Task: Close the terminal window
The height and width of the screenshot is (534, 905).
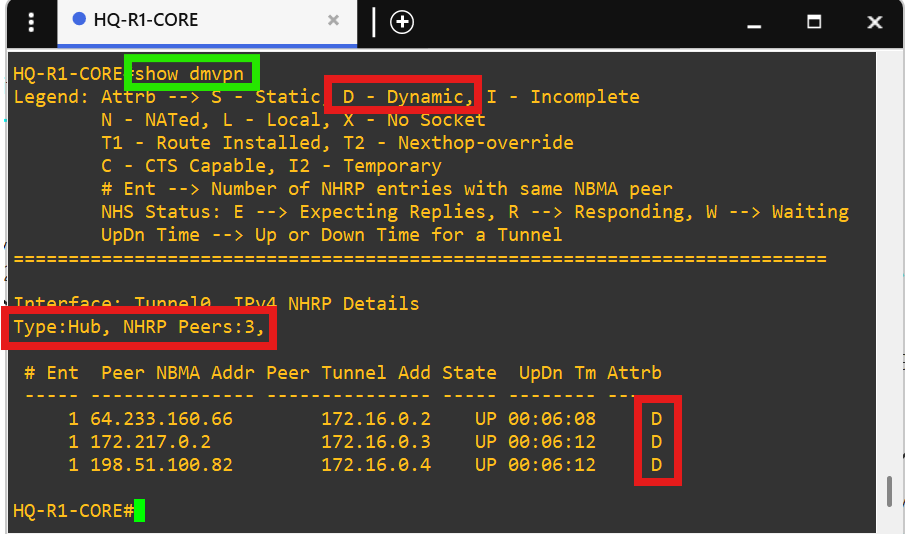Action: tap(874, 22)
